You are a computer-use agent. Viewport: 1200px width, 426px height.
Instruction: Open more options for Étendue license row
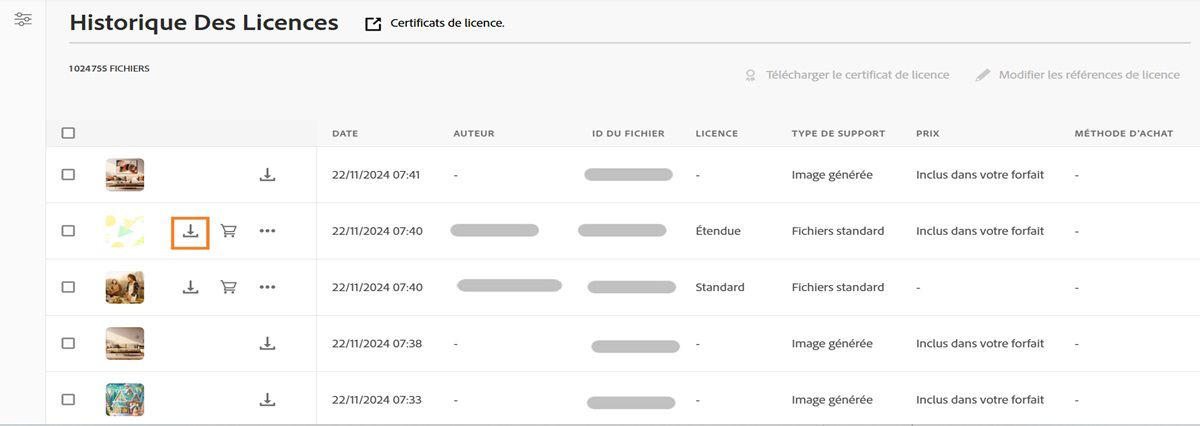point(267,231)
